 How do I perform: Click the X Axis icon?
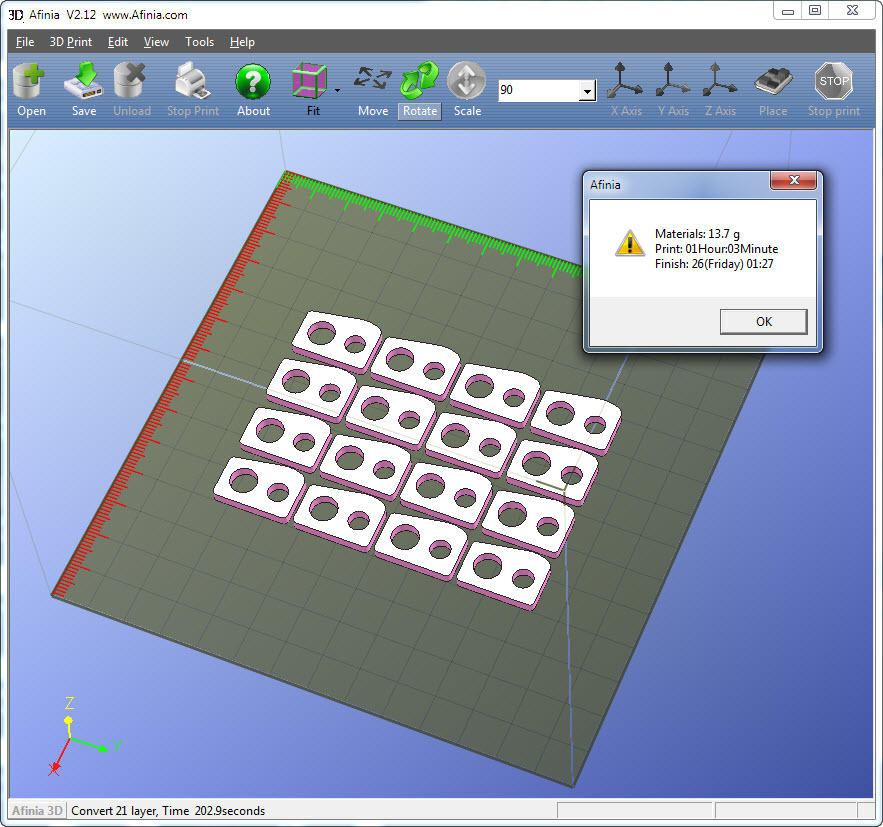tap(625, 81)
